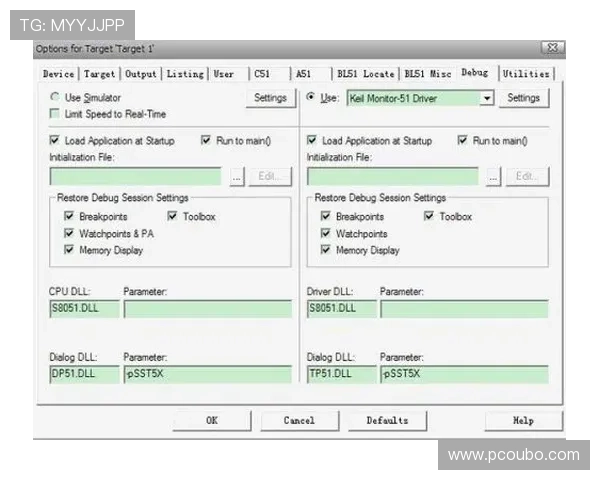Uncheck left Watchpoints & PA checkbox
This screenshot has height=480, width=600.
pyautogui.click(x=69, y=233)
